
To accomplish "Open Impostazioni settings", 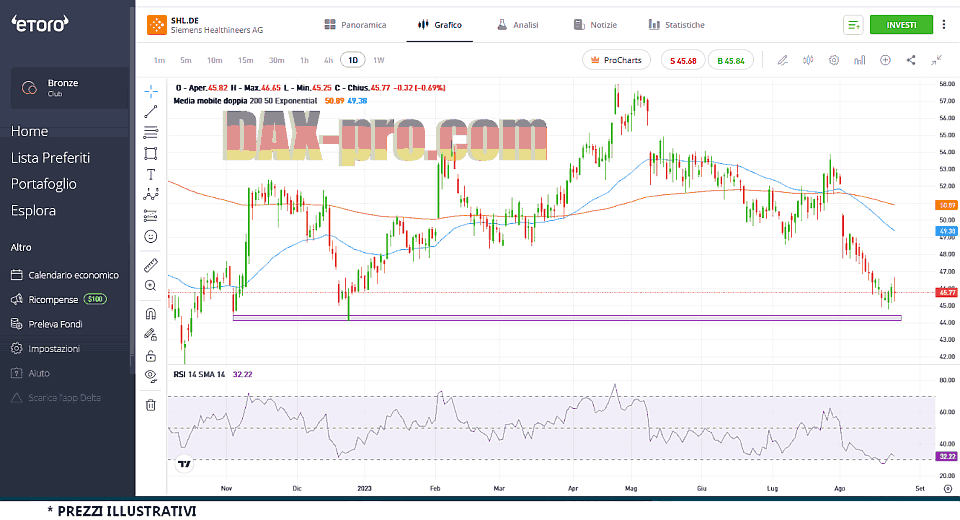I will point(45,349).
